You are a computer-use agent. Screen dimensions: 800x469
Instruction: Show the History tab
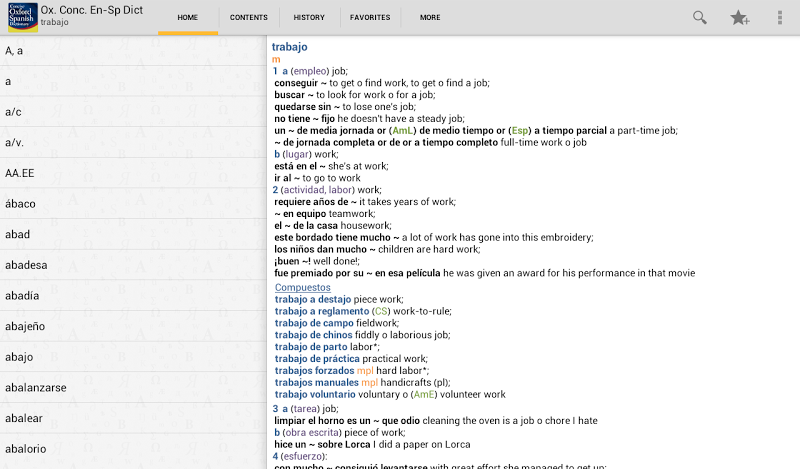coord(309,17)
